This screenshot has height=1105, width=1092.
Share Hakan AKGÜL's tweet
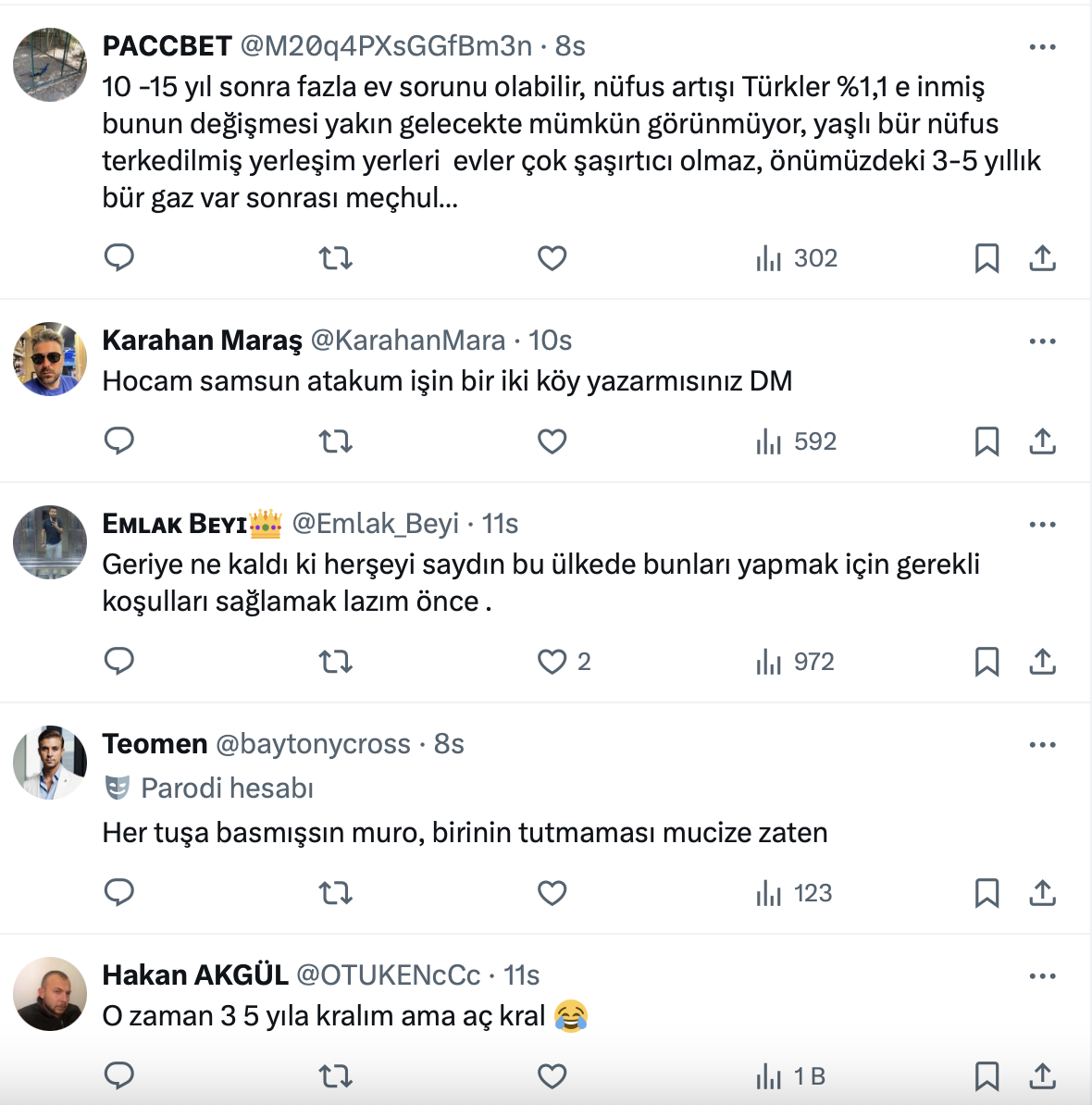pos(1042,1076)
